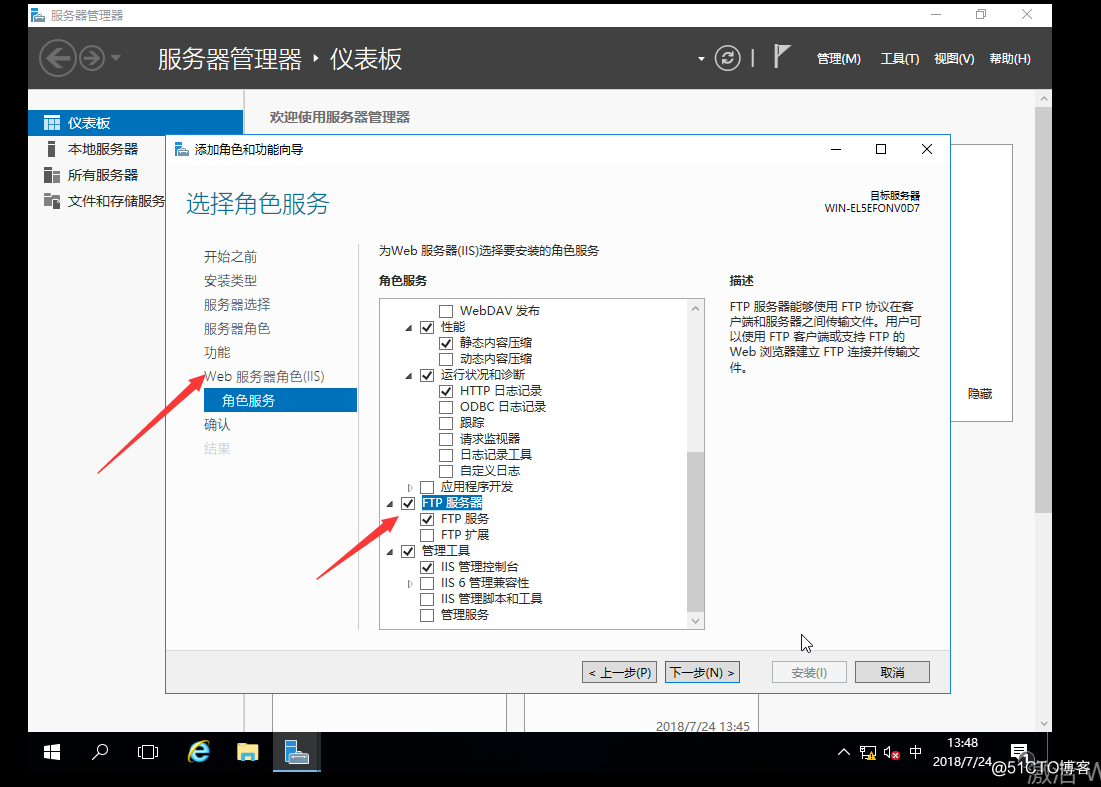Screen dimensions: 1101x787
Task: Click the muted volume tray icon
Action: point(892,753)
